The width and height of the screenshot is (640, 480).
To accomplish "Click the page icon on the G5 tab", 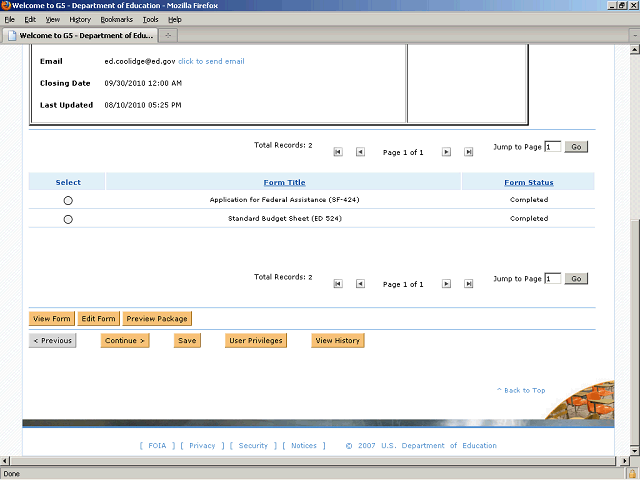I will pyautogui.click(x=12, y=36).
